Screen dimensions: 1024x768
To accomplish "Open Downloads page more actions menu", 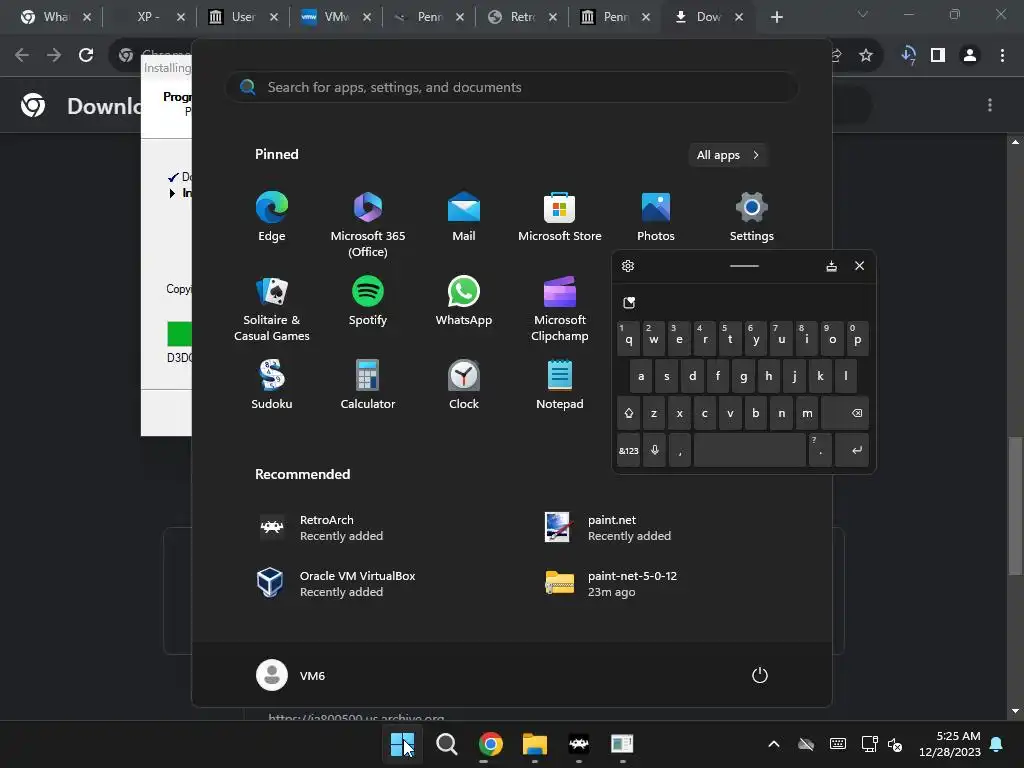I will 990,105.
